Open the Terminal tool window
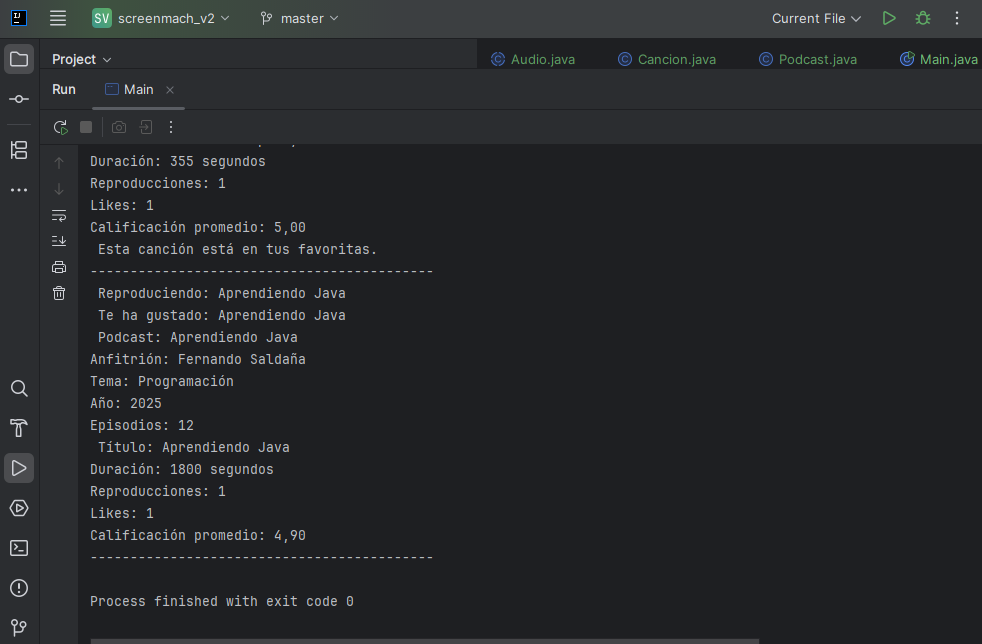Image resolution: width=982 pixels, height=644 pixels. coord(19,548)
